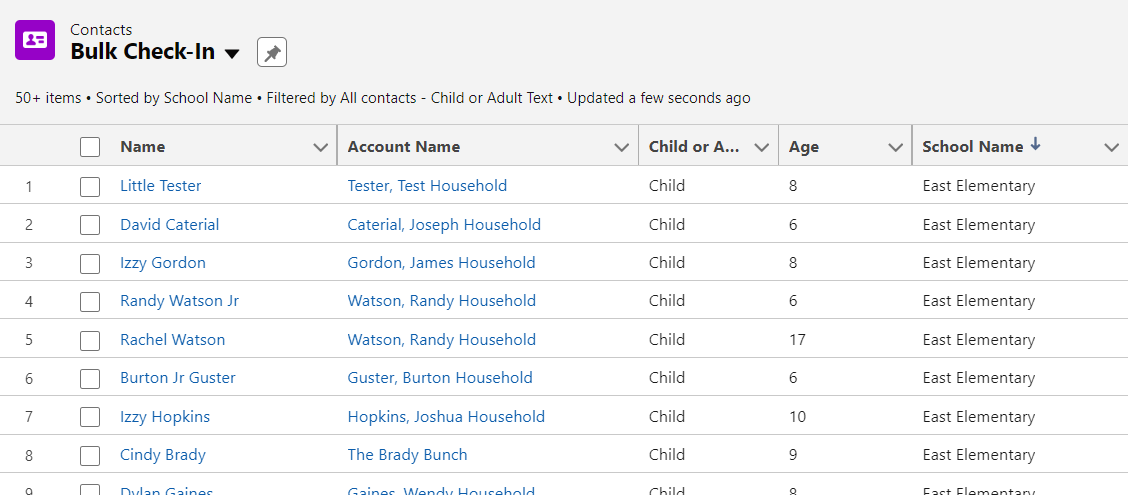This screenshot has height=495, width=1128.
Task: Toggle the select-all rows checkbox
Action: click(x=90, y=147)
